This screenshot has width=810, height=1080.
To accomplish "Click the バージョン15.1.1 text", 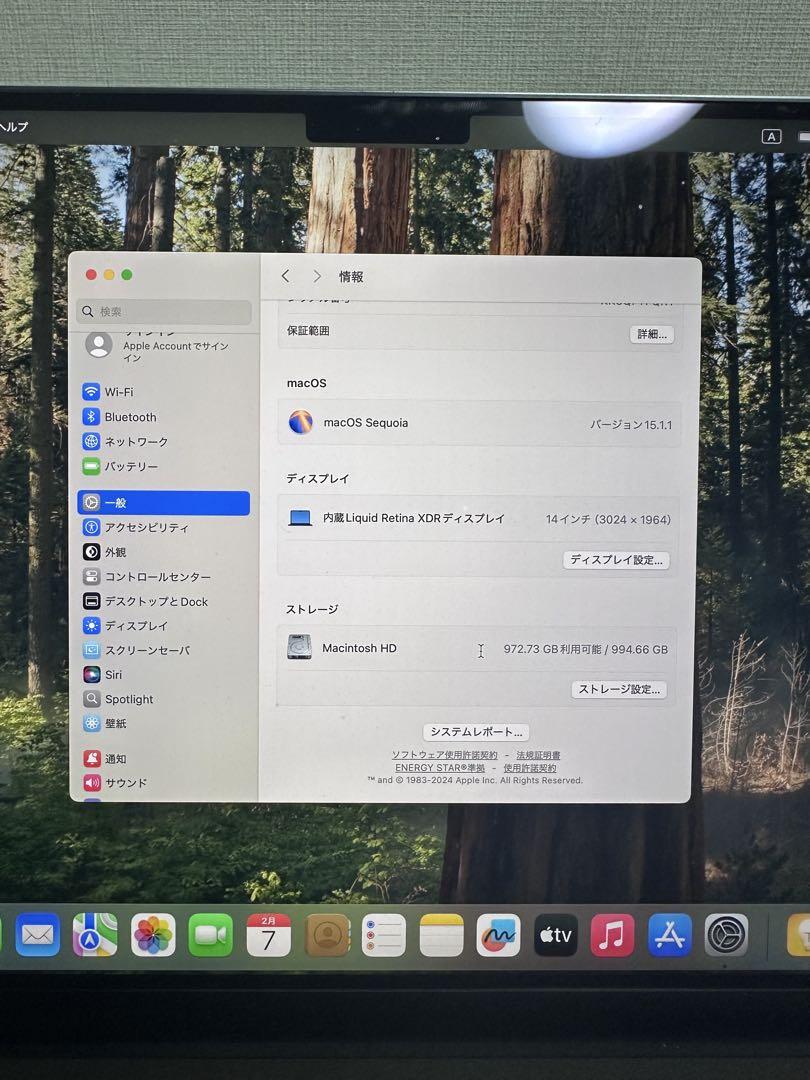I will pyautogui.click(x=631, y=425).
